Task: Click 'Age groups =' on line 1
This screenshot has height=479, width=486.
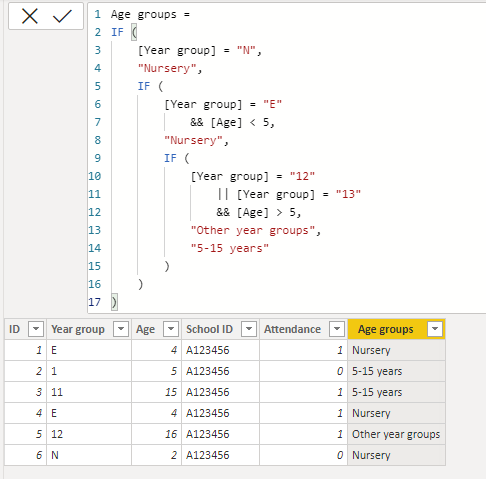Action: [150, 15]
